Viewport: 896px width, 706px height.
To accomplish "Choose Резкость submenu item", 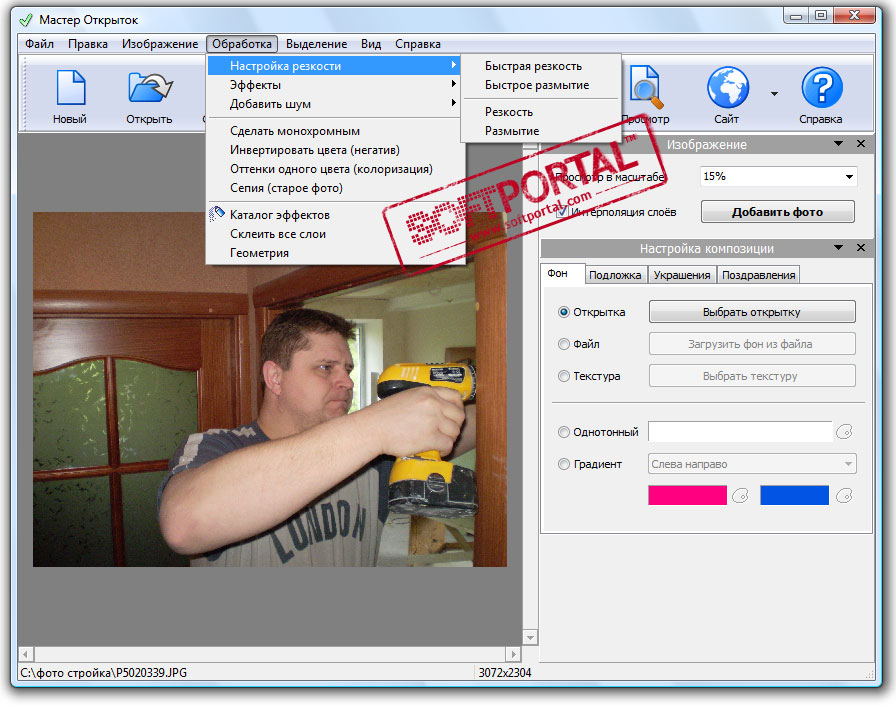I will [x=540, y=112].
